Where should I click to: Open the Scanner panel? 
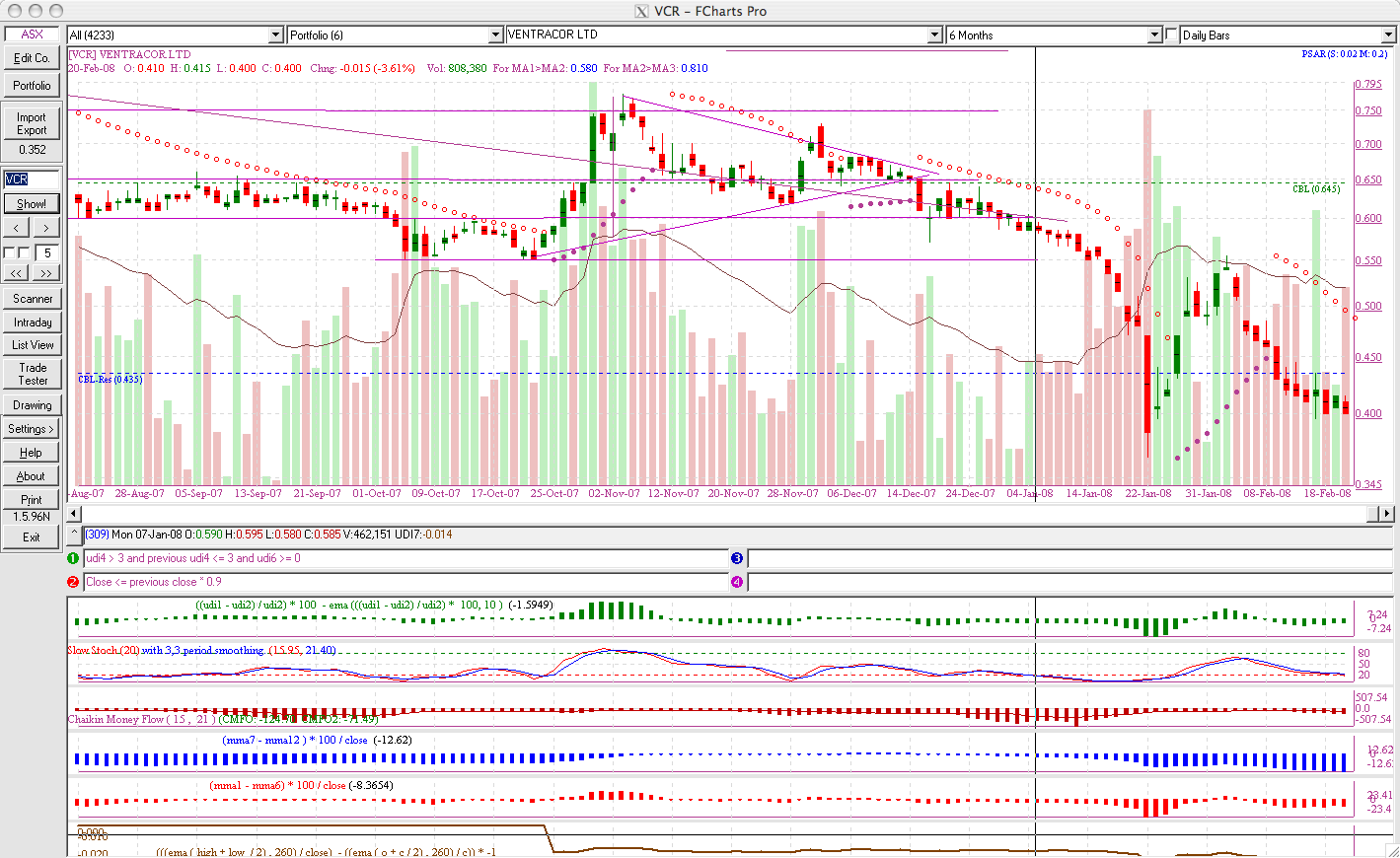pos(32,299)
